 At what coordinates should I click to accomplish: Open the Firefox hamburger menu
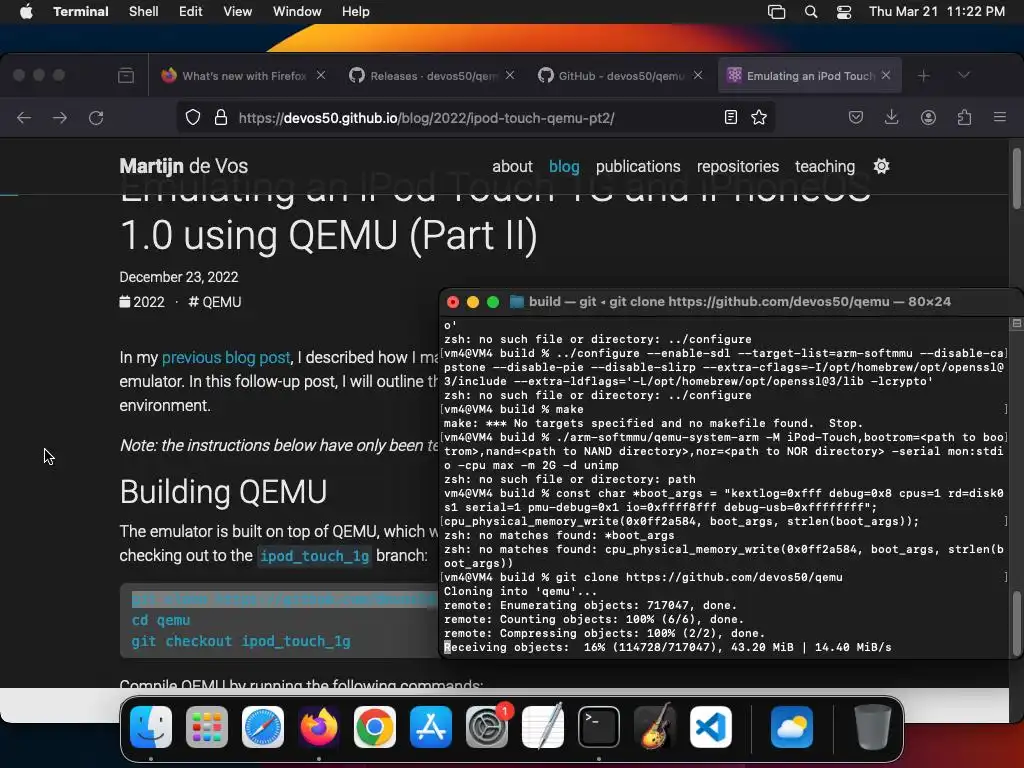coord(1000,118)
